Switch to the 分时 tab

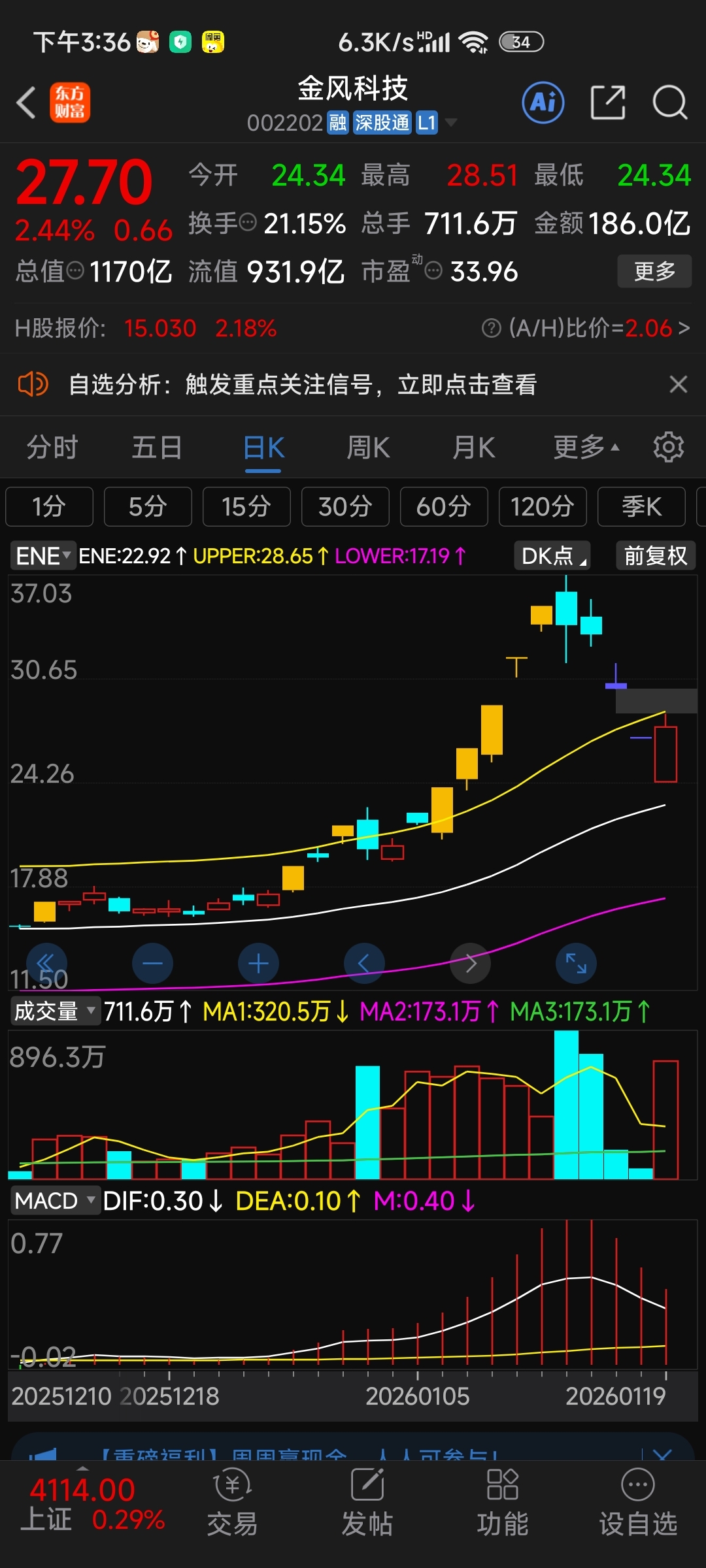52,448
